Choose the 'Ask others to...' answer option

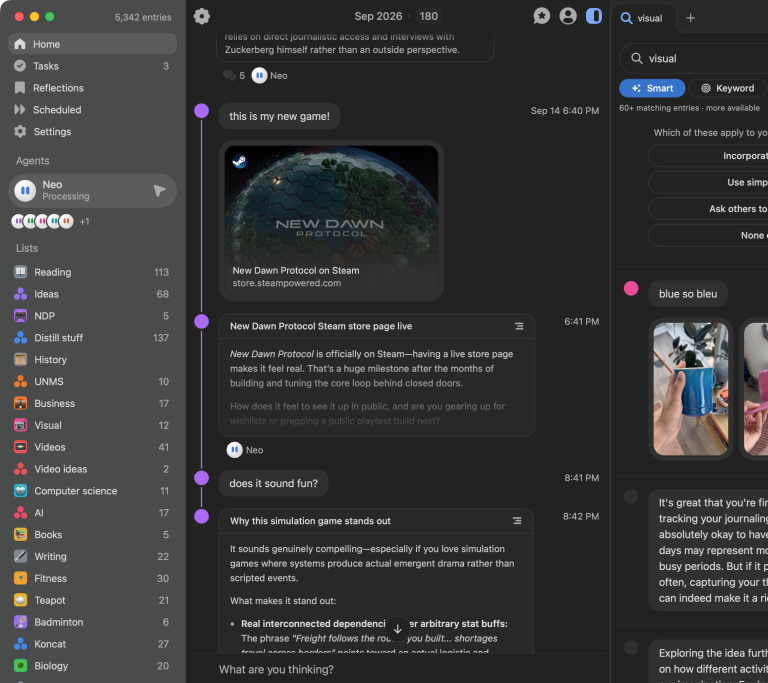pos(708,209)
